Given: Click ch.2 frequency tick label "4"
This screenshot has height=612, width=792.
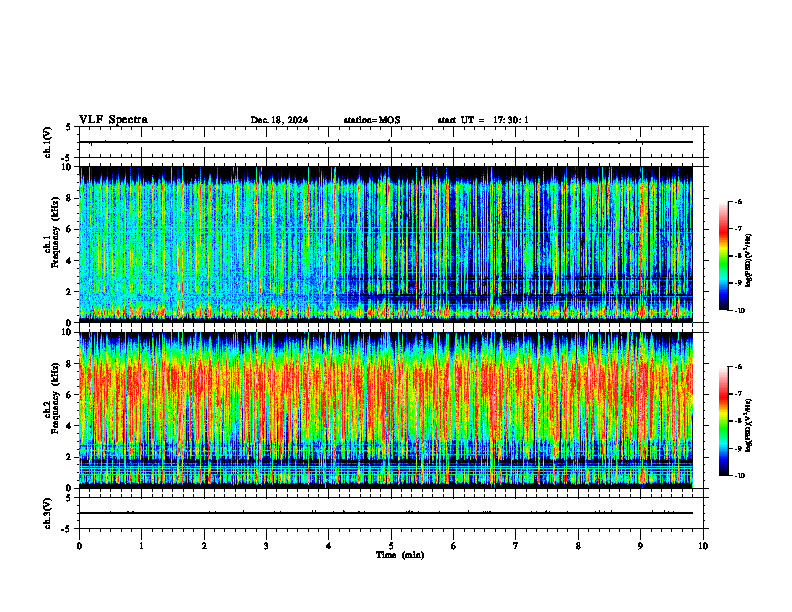Looking at the screenshot, I should click(x=70, y=426).
